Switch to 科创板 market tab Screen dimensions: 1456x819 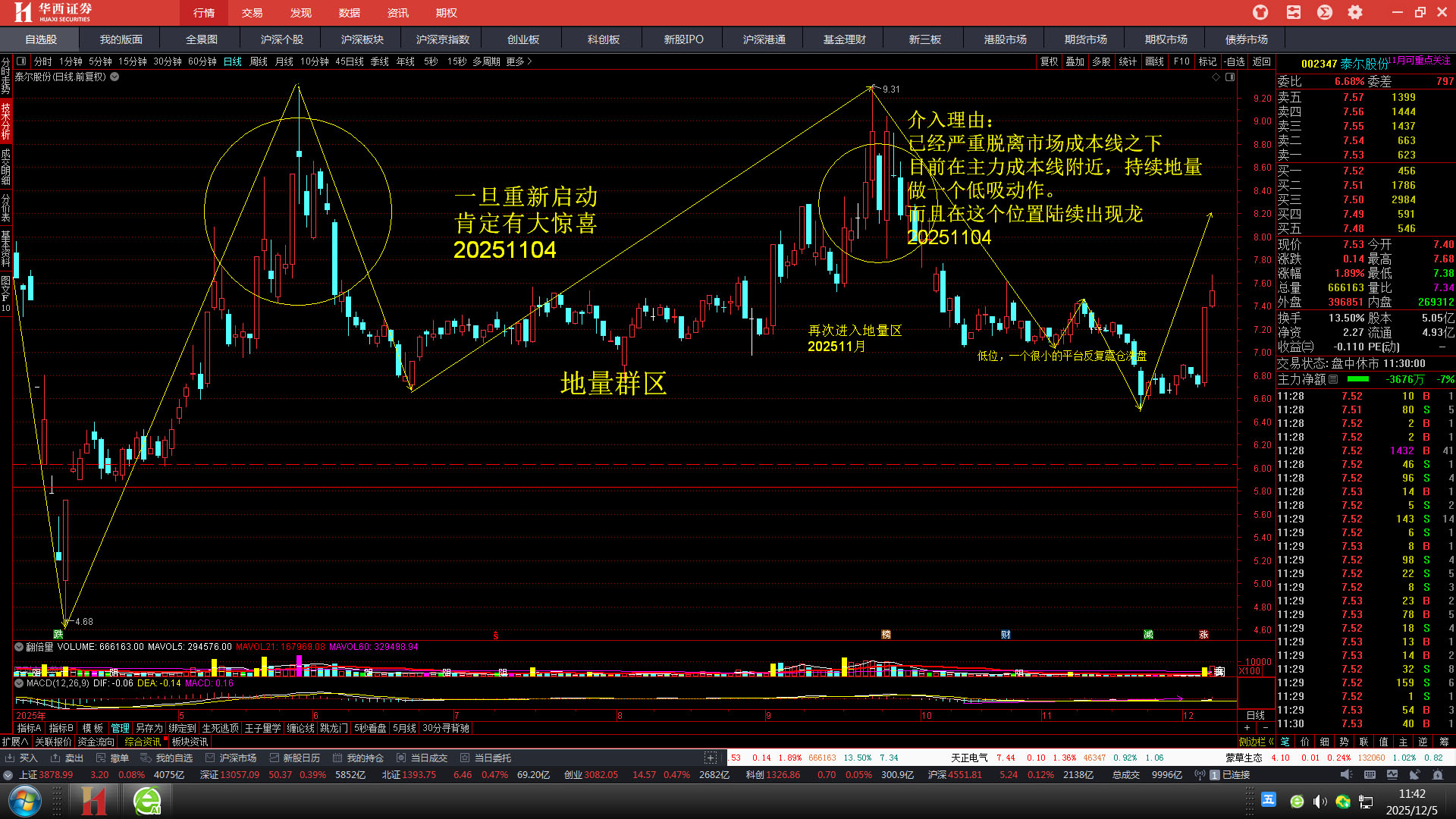coord(603,39)
